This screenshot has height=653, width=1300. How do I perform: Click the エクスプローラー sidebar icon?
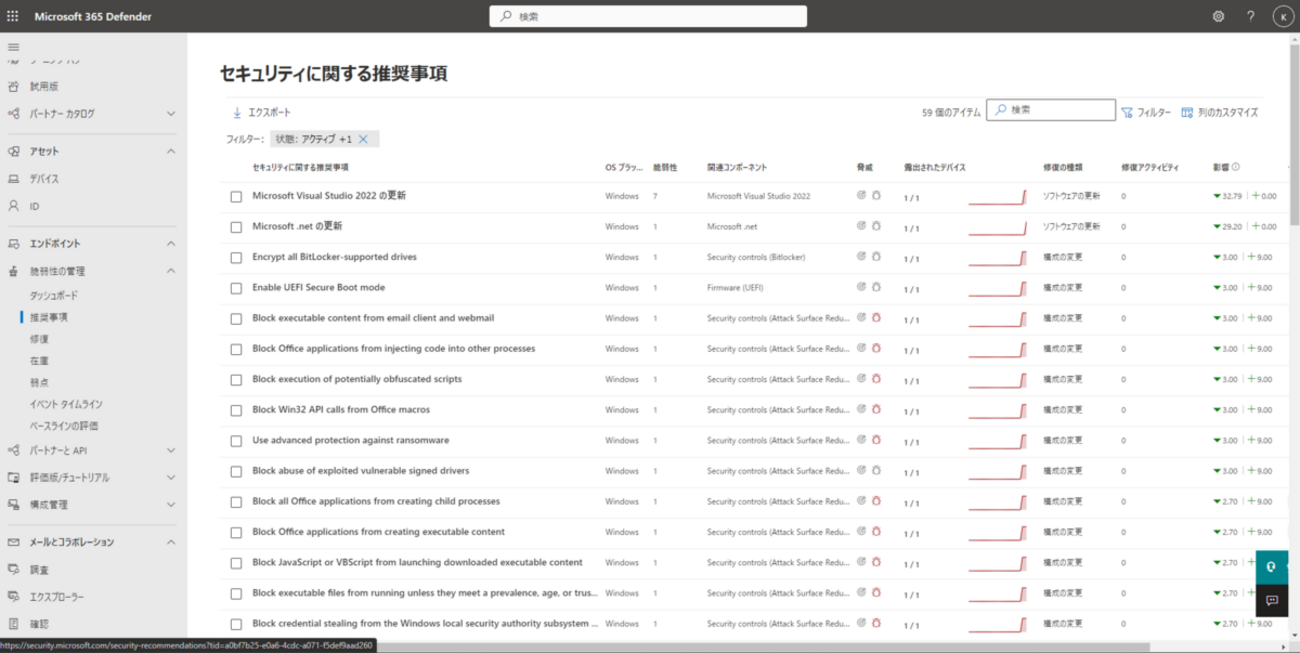point(14,596)
